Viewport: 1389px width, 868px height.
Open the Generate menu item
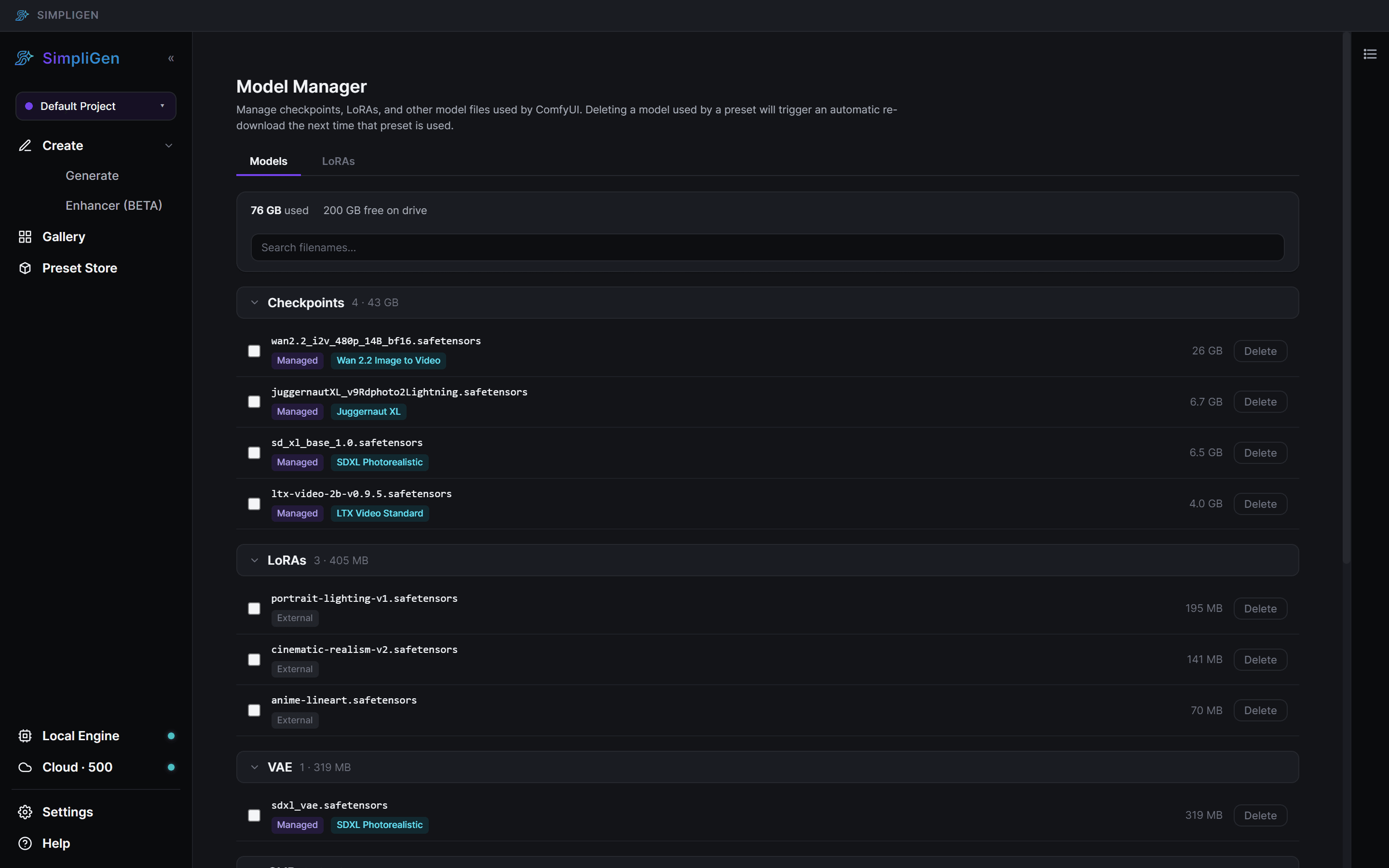(92, 176)
